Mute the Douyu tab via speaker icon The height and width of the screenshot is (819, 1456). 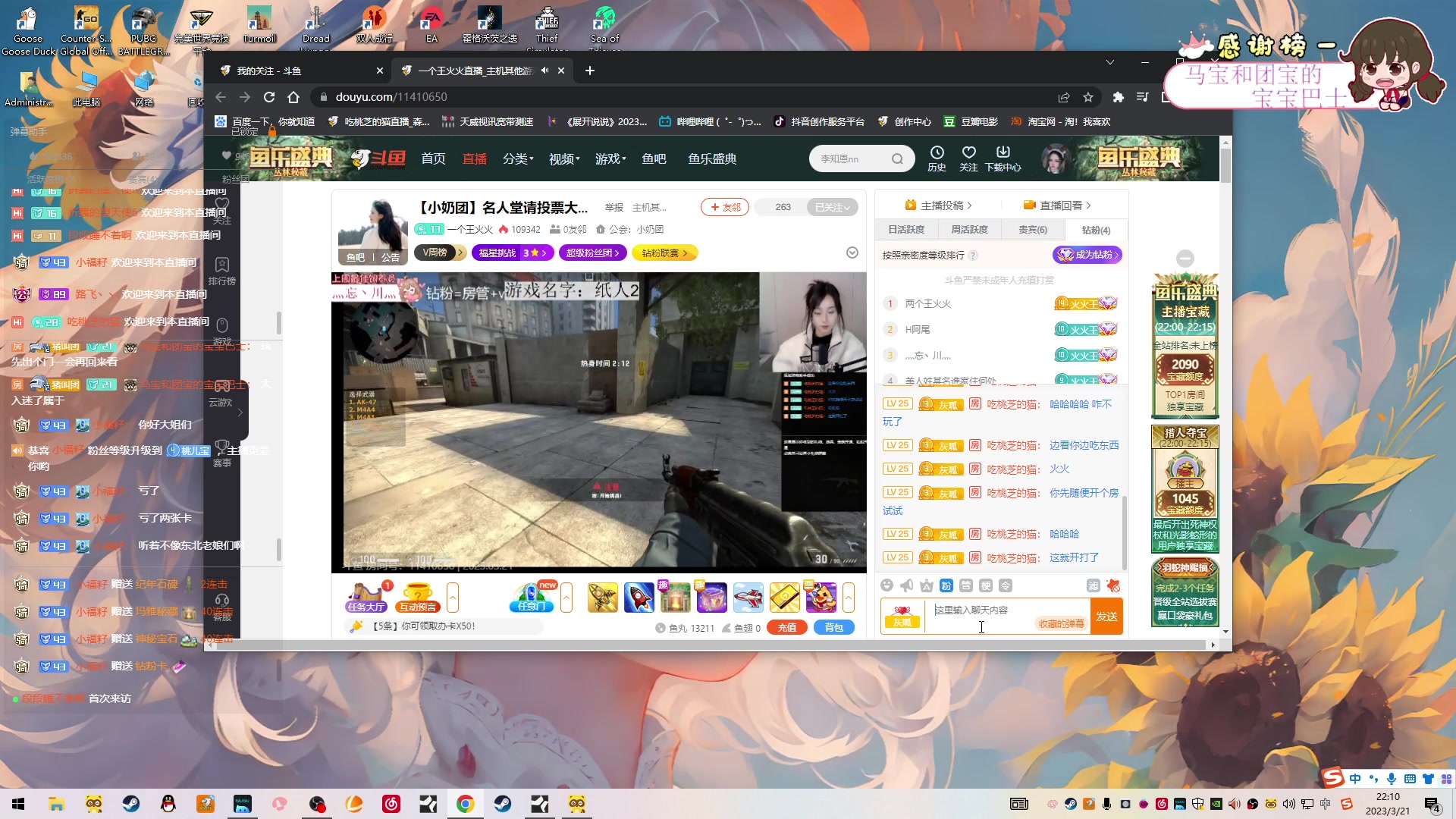click(x=544, y=71)
